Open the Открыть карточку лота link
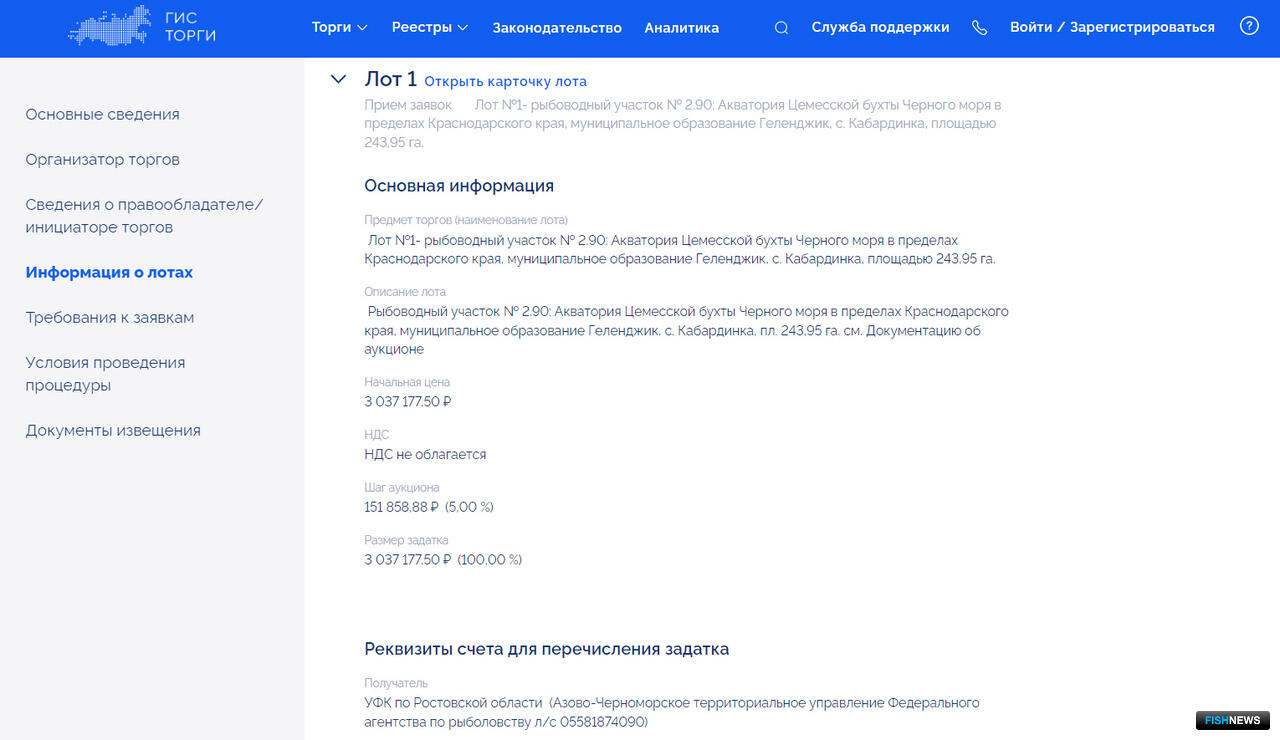This screenshot has height=740, width=1280. click(x=505, y=82)
